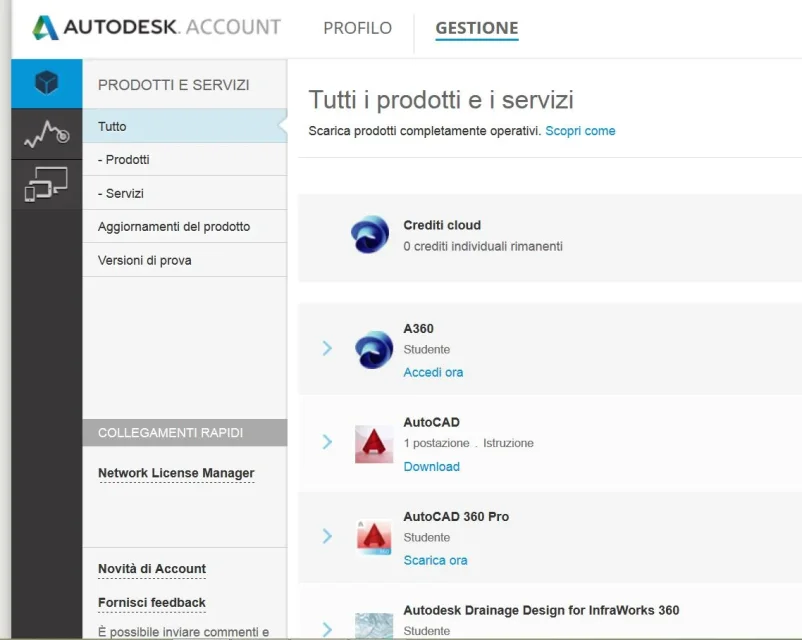
Task: Click Scarica ora under AutoCAD 360 Pro
Action: click(435, 560)
